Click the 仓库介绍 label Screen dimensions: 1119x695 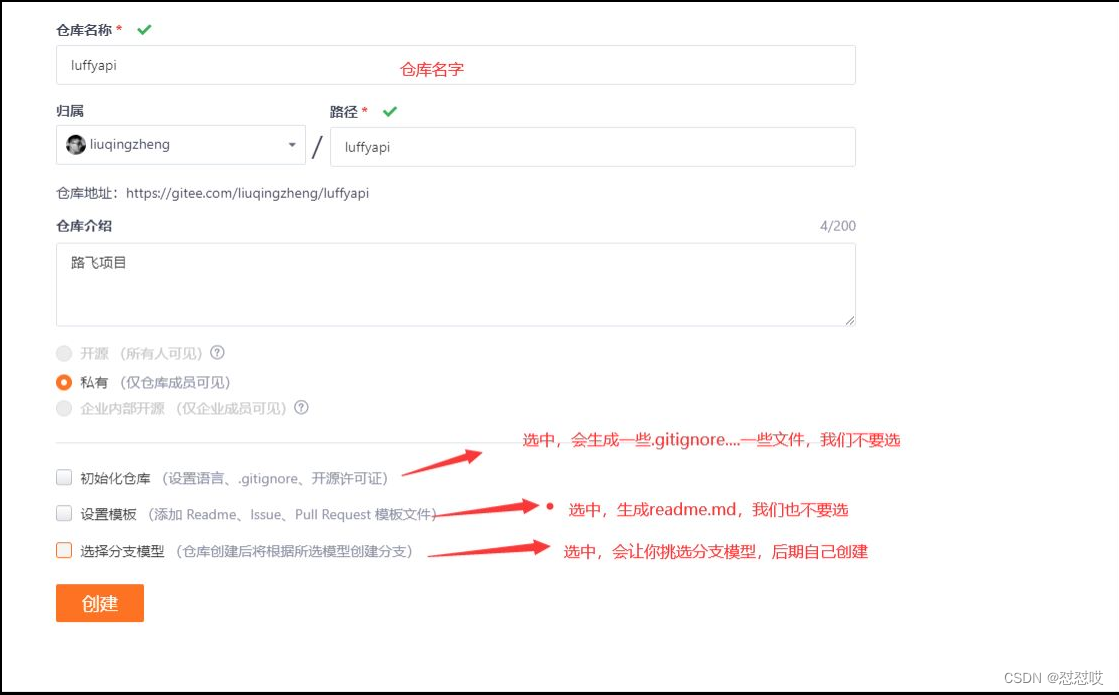[x=84, y=226]
